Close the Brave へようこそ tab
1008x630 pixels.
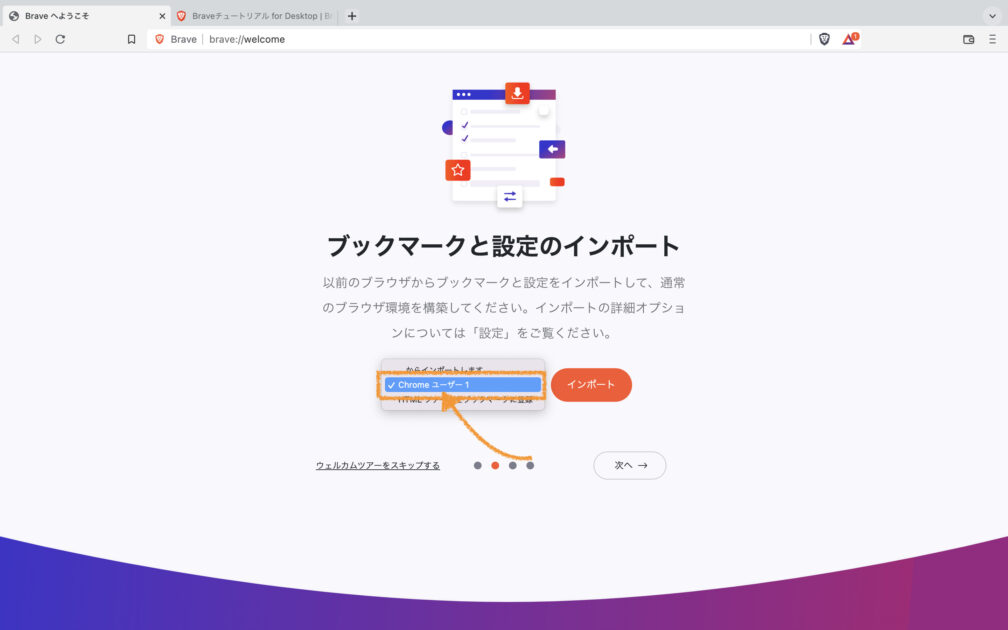(x=162, y=16)
